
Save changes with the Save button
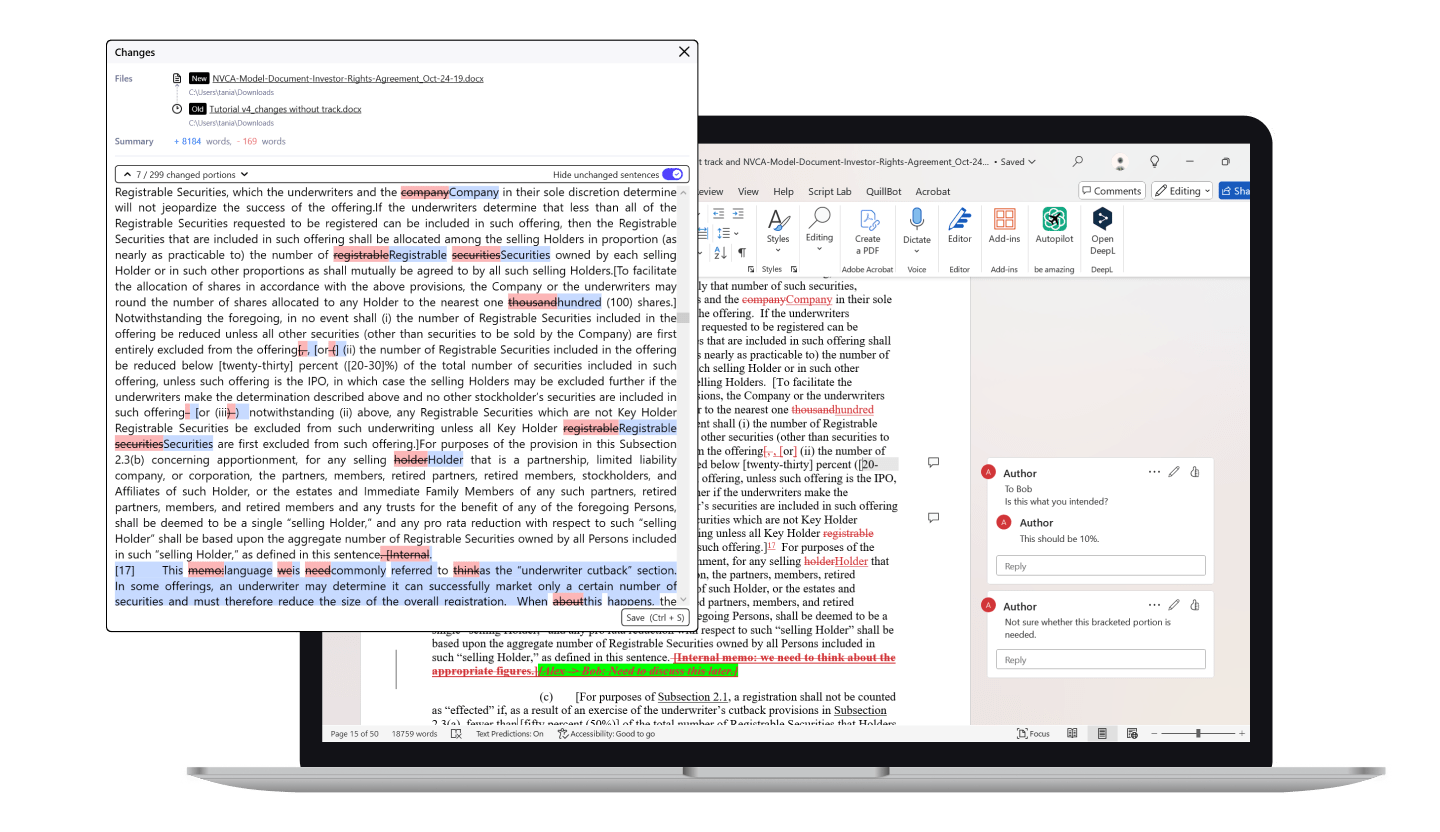pos(655,617)
